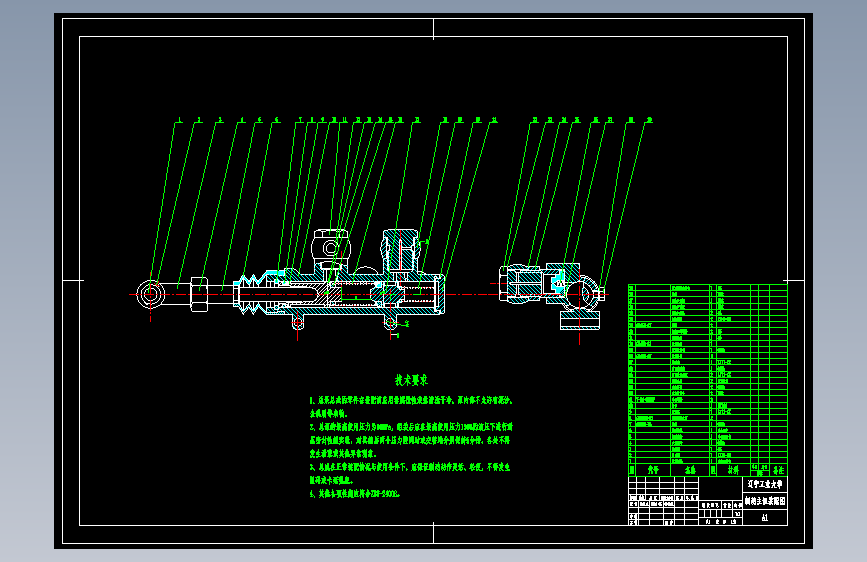The image size is (867, 562).
Task: Click the last technical requirement note line
Action: click(x=354, y=493)
